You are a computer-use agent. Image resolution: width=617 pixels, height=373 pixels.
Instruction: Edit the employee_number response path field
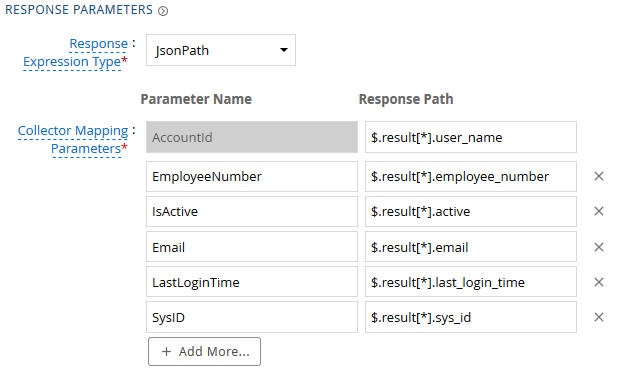coord(471,177)
